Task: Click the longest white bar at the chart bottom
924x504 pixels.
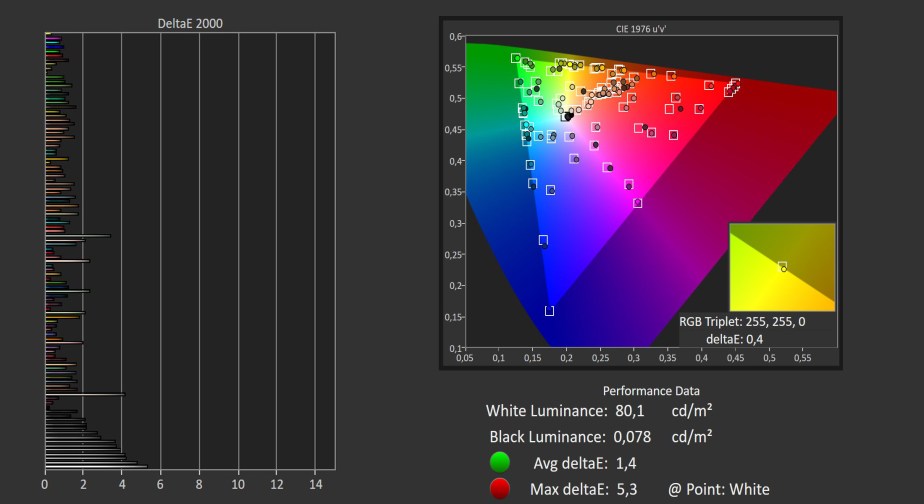Action: click(96, 466)
